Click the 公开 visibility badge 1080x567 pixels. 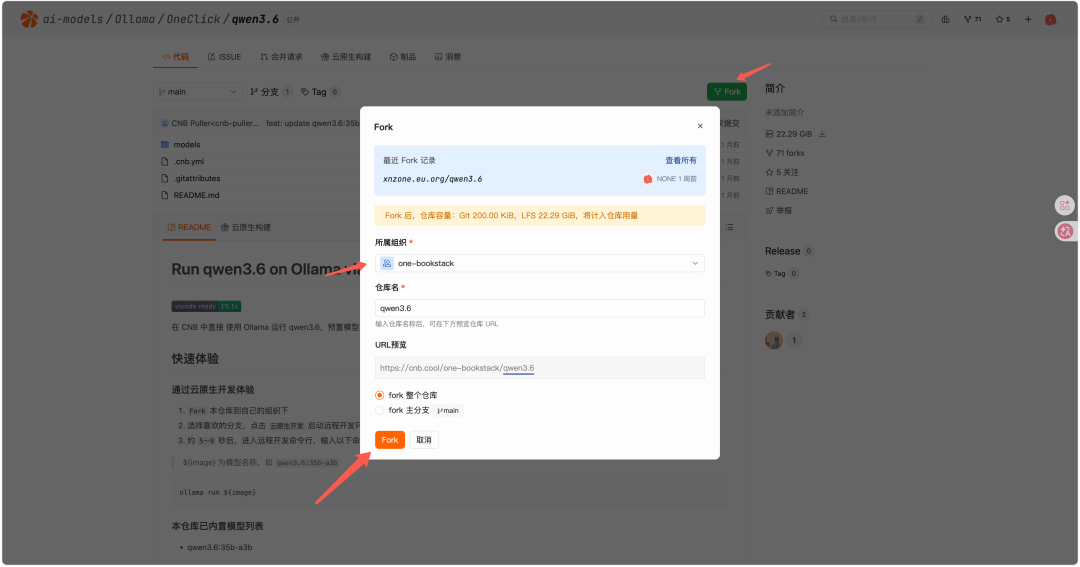[x=293, y=19]
